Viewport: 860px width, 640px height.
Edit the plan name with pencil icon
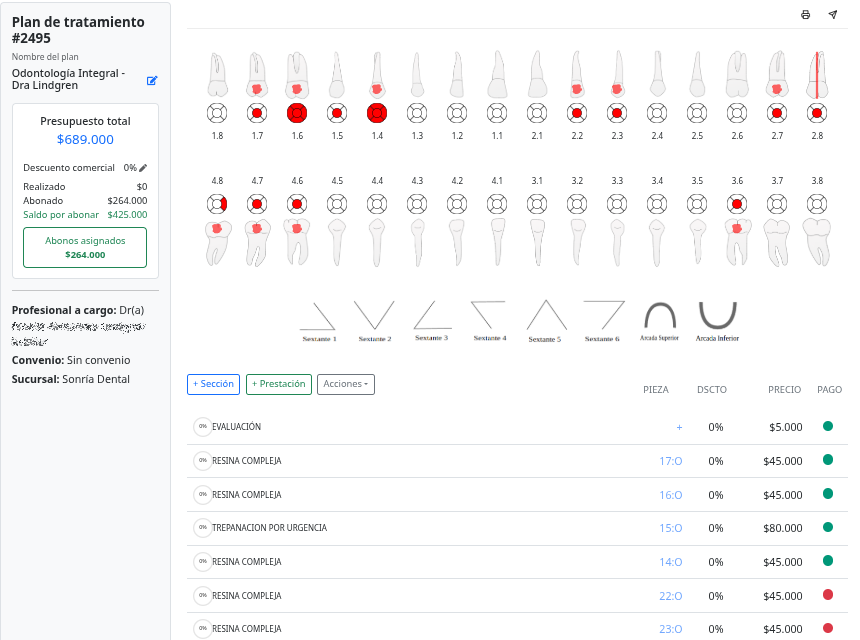coord(152,81)
